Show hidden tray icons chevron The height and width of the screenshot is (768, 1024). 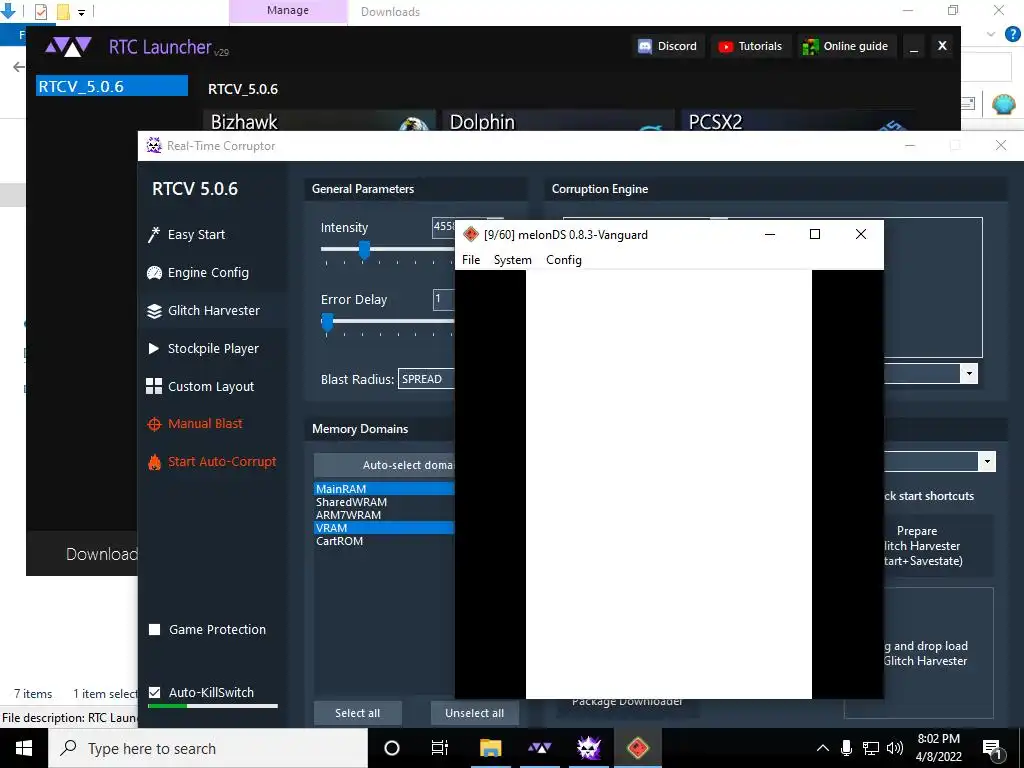click(x=823, y=748)
